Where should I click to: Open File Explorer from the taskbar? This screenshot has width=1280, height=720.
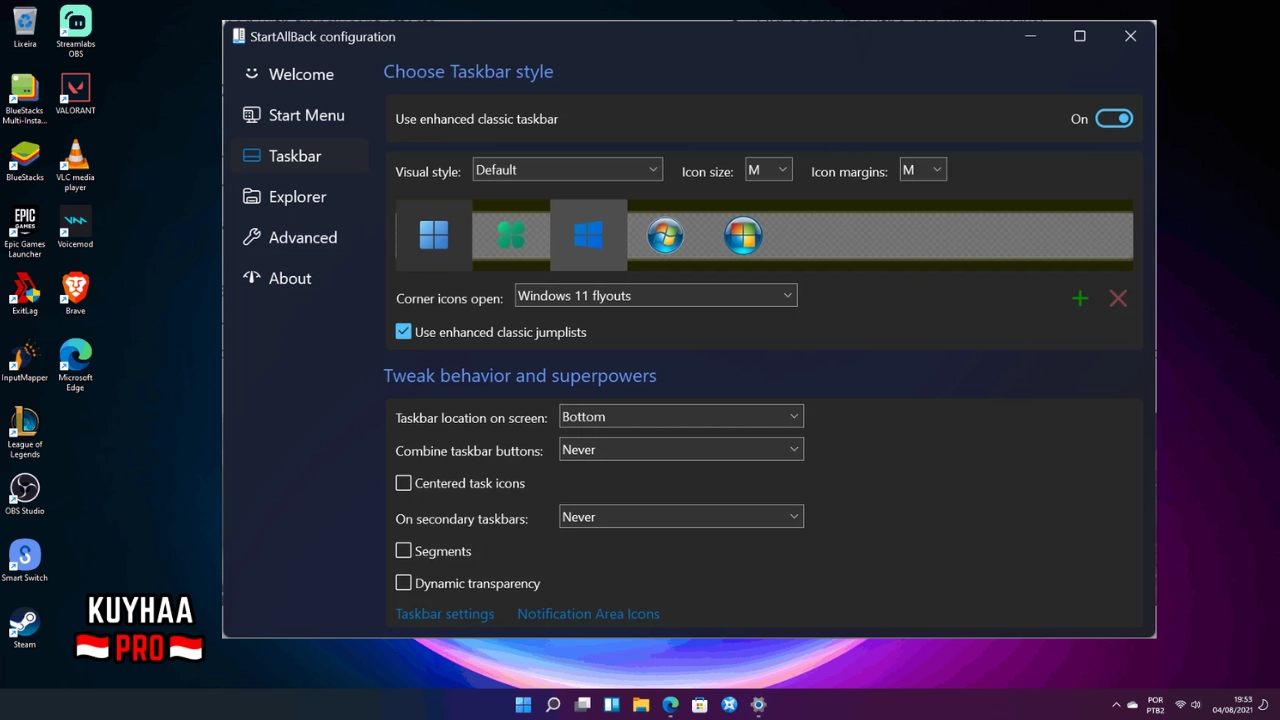641,705
